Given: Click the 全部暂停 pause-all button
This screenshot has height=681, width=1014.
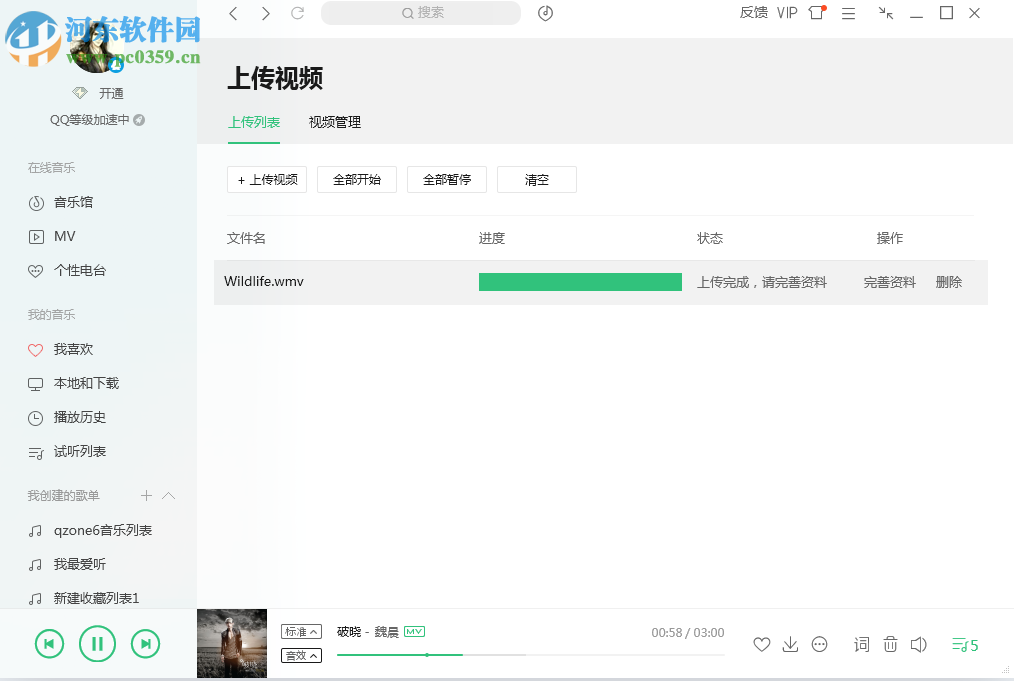Looking at the screenshot, I should point(446,179).
